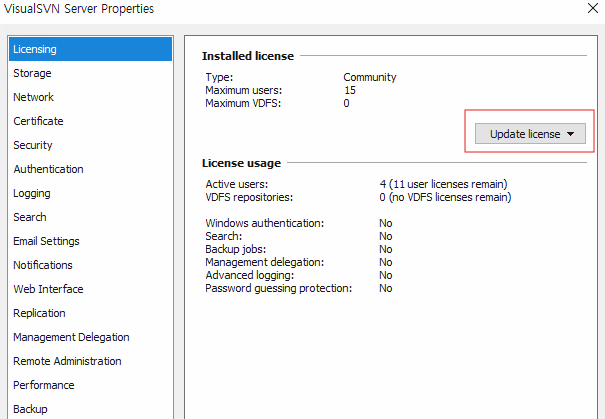Open the Certificate page

click(90, 121)
